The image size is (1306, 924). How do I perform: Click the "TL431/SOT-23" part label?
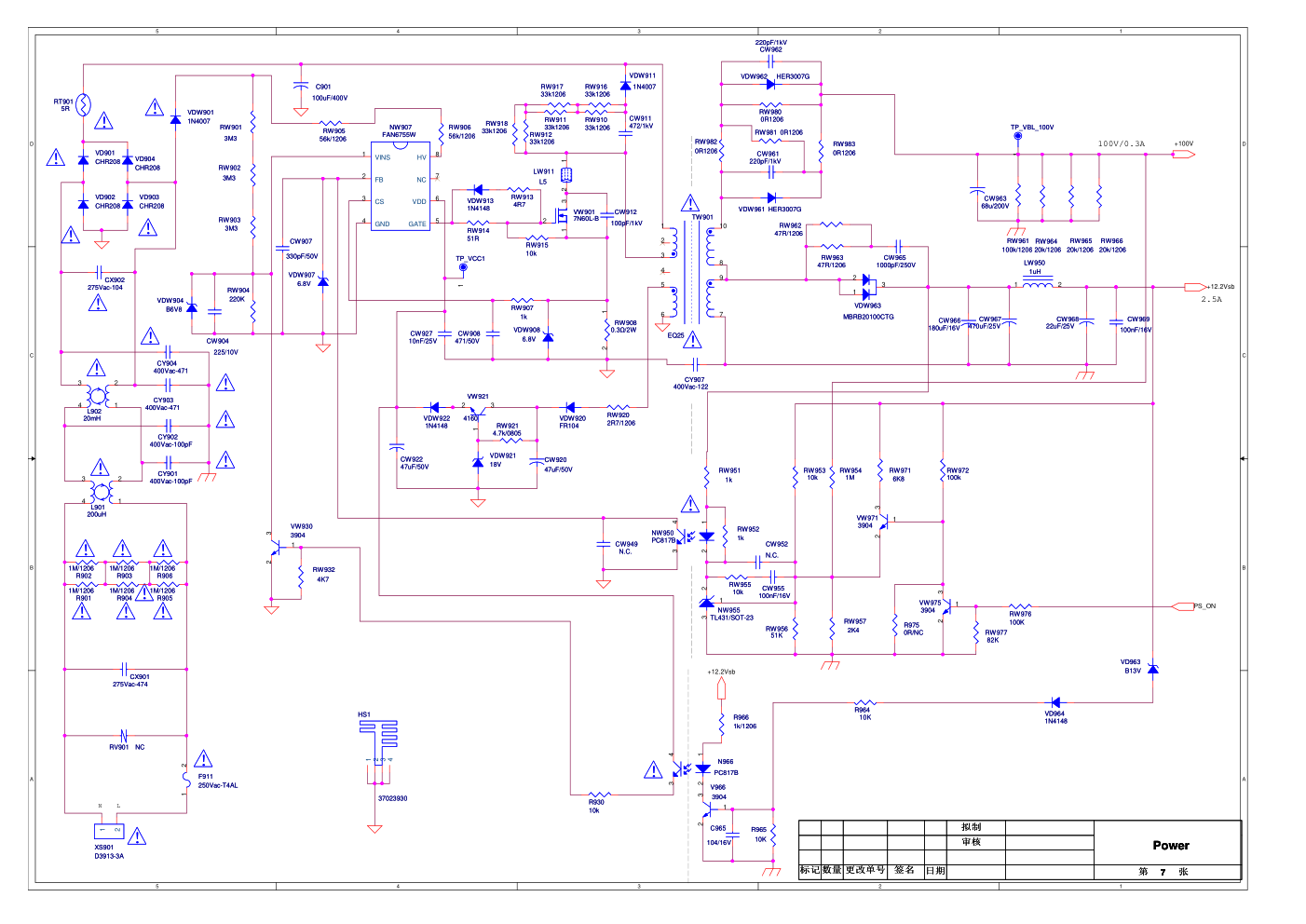coord(732,618)
